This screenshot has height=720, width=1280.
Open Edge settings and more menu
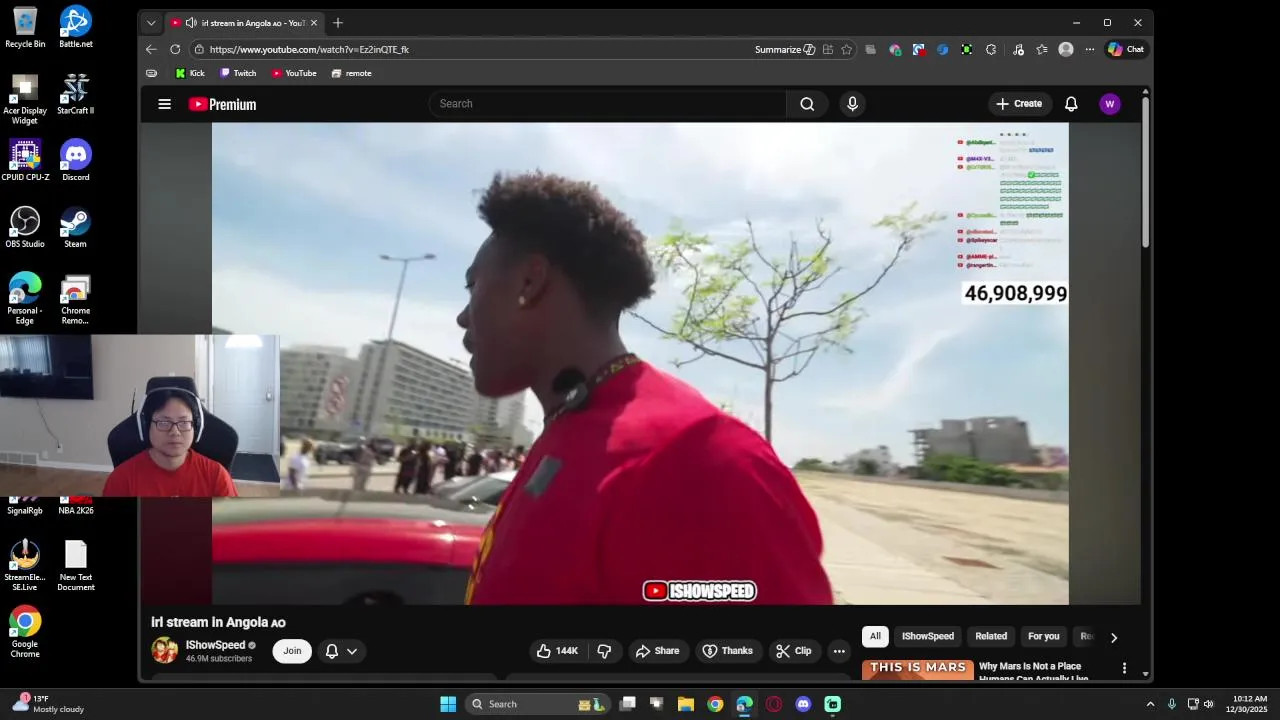[1090, 49]
